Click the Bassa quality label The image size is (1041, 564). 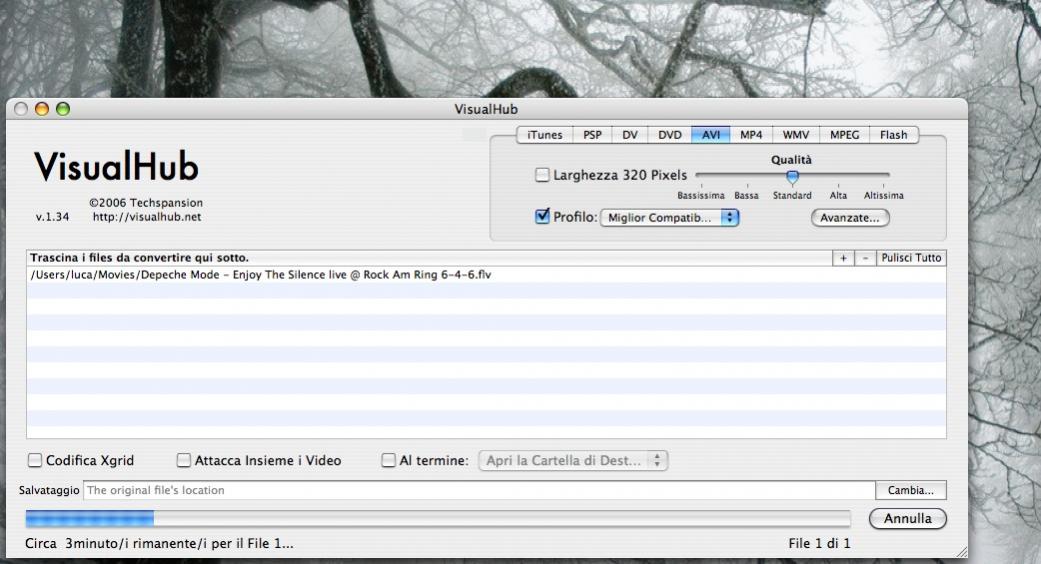coord(746,196)
